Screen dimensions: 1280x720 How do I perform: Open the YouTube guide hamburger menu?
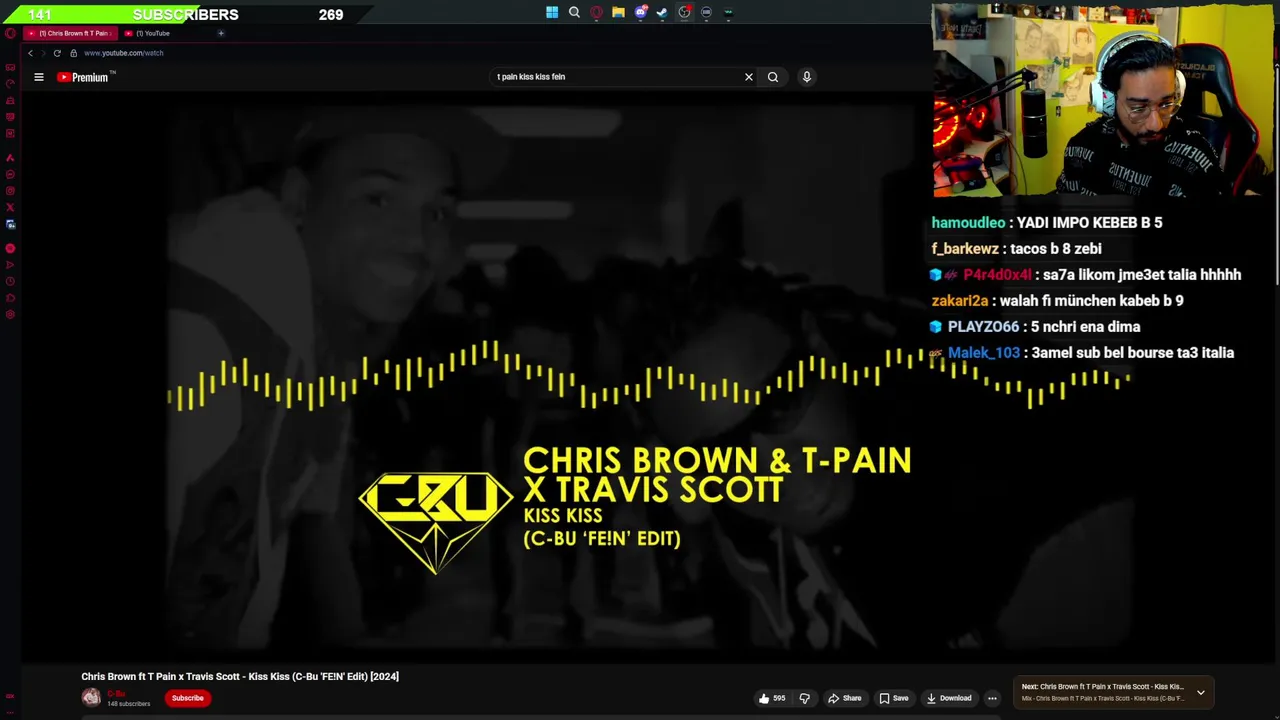pos(39,77)
